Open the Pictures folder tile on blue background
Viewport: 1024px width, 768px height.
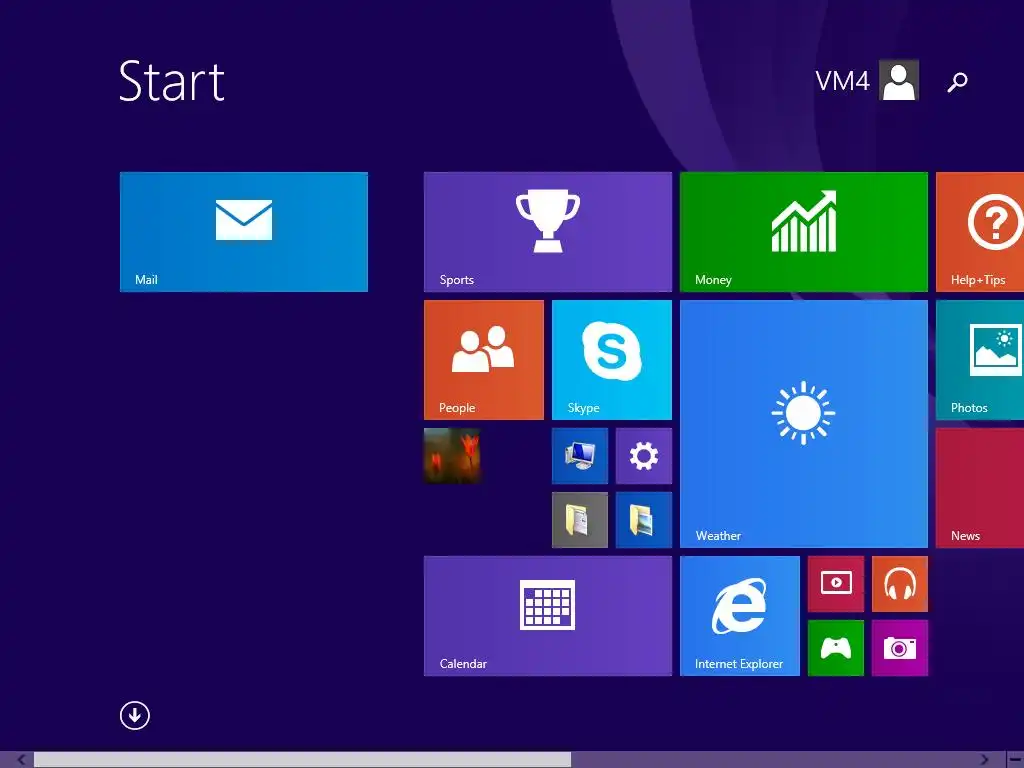(643, 520)
